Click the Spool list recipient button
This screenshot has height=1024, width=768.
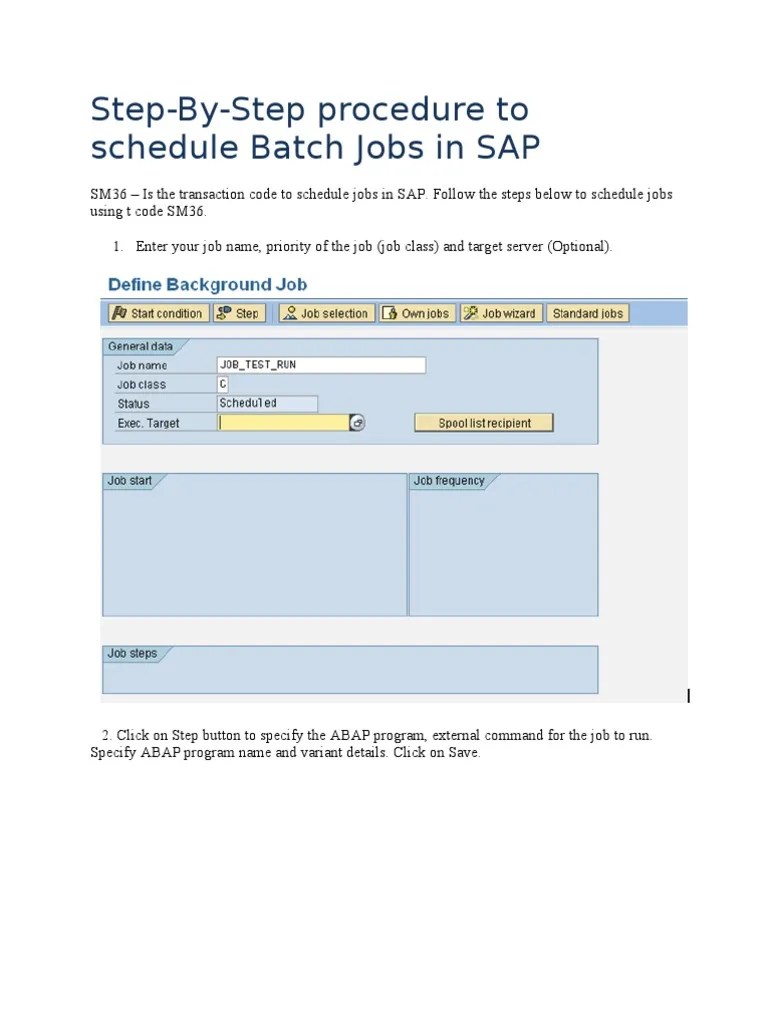coord(484,422)
